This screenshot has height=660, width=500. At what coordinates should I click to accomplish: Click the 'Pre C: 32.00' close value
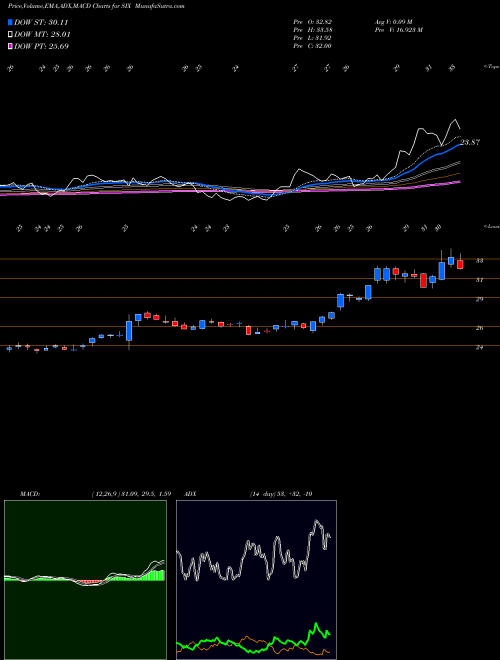point(312,46)
